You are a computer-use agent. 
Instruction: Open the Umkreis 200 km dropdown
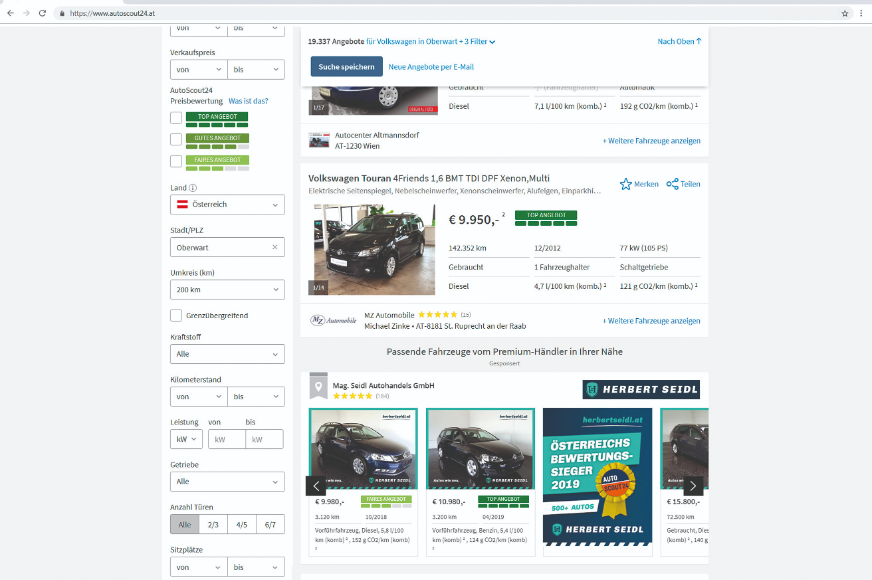[227, 289]
